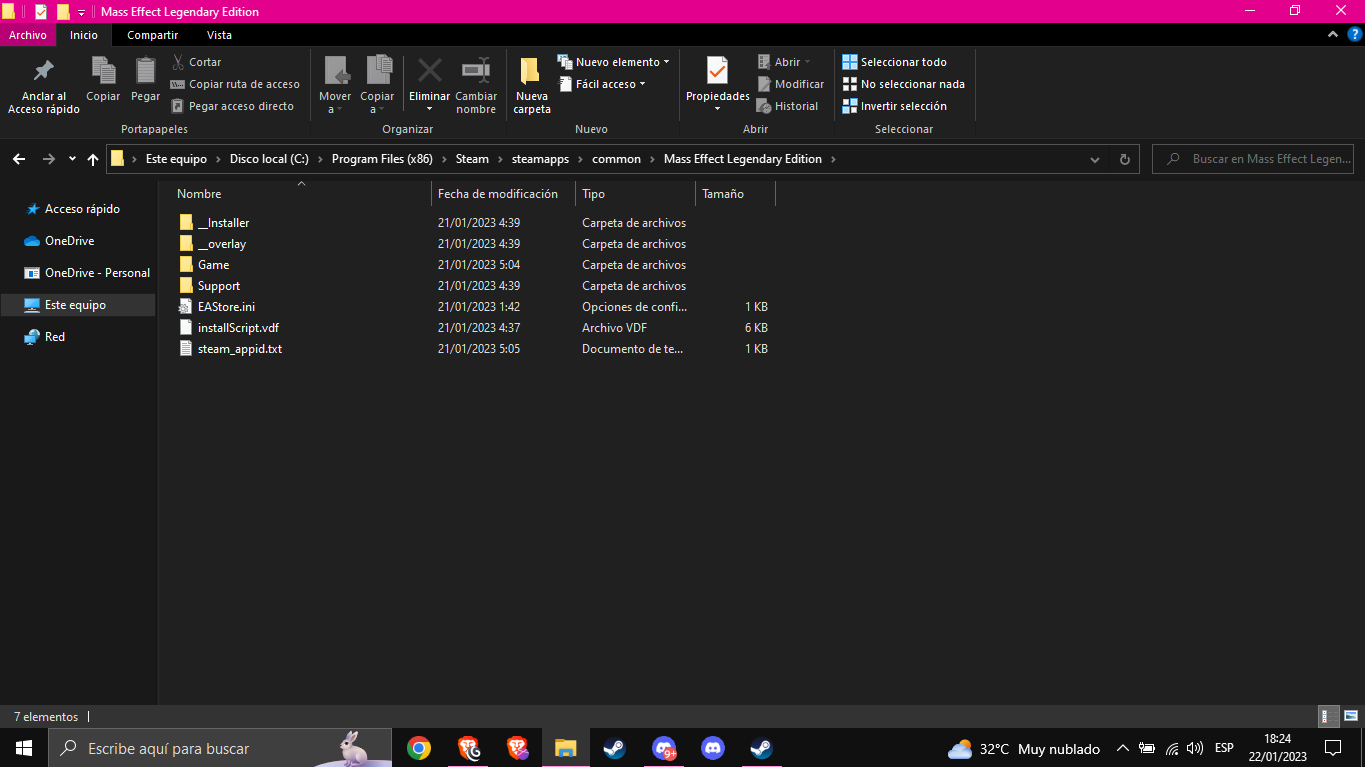Open the volume control in system tray

coord(1195,748)
